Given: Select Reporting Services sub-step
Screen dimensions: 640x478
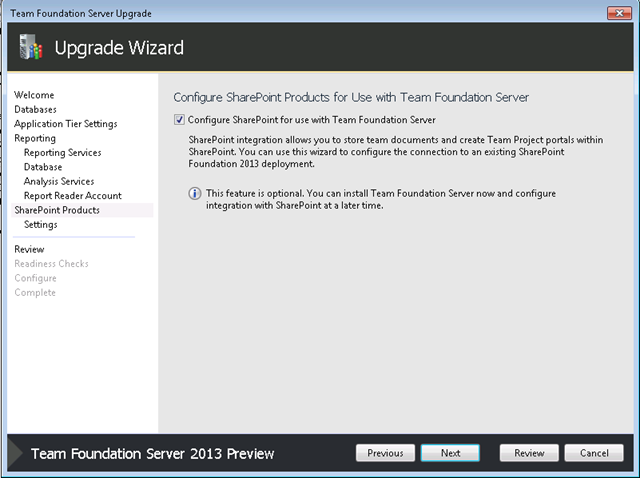Looking at the screenshot, I should click(62, 153).
